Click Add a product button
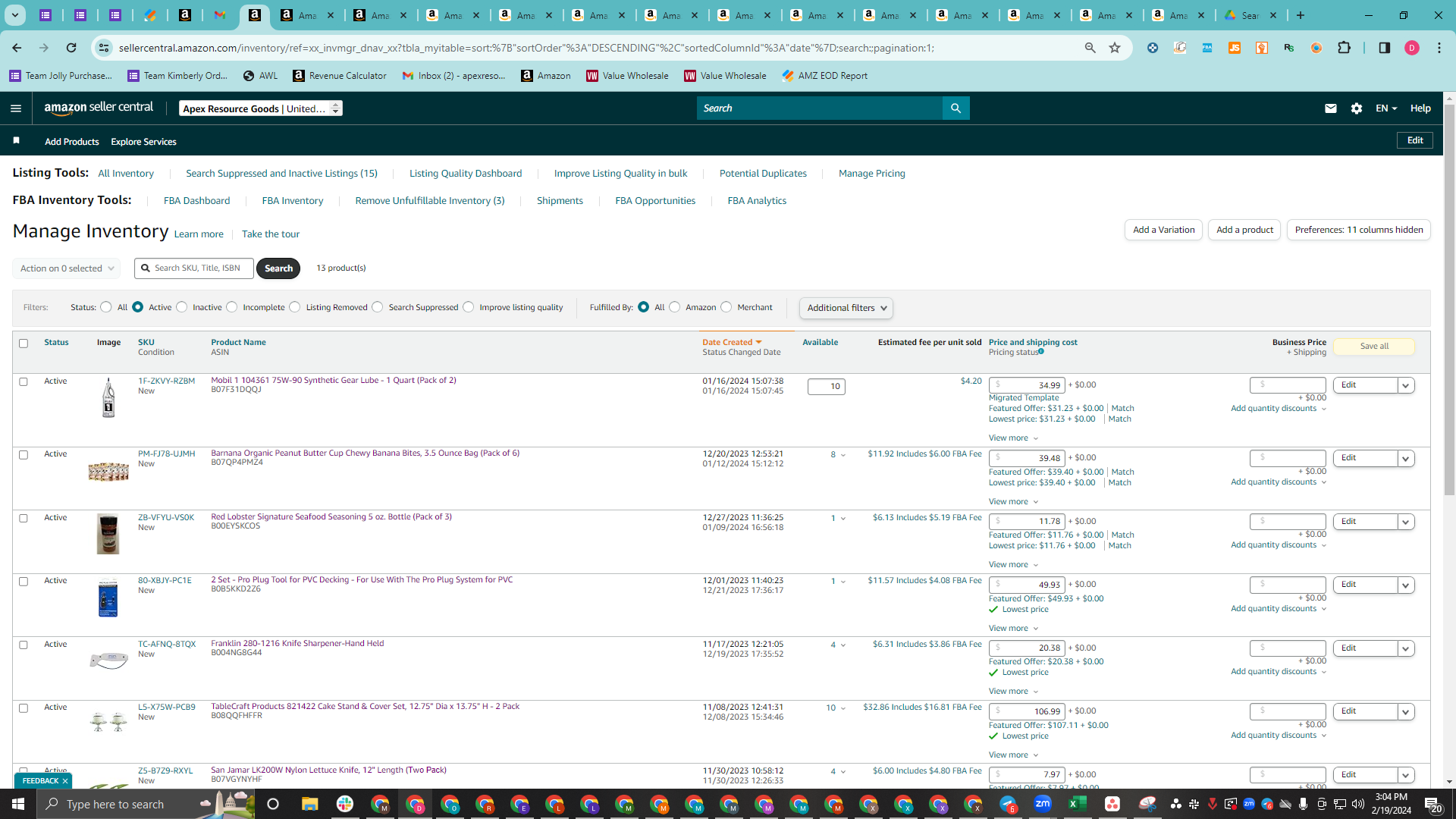 [1244, 230]
